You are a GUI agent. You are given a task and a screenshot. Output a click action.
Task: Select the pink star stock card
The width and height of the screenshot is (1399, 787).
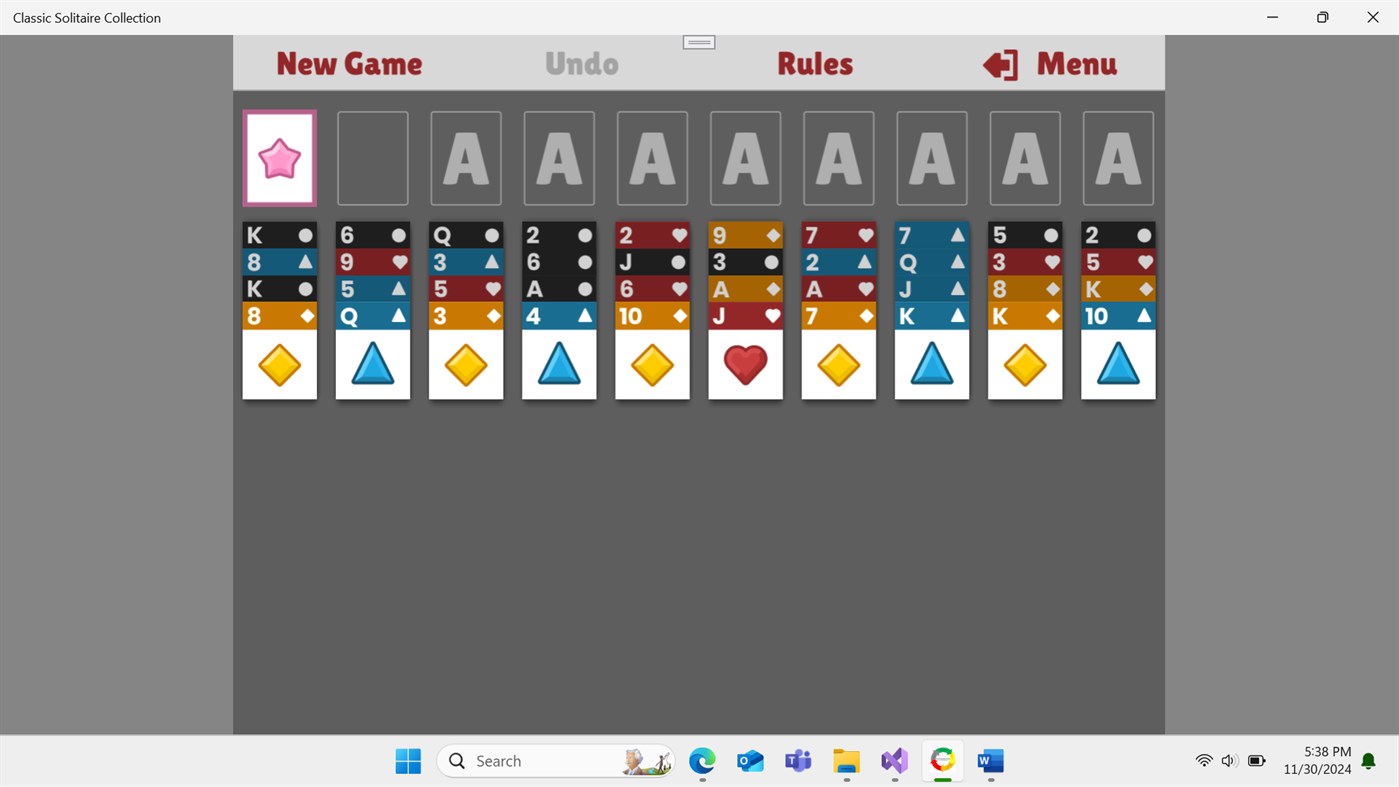(279, 157)
